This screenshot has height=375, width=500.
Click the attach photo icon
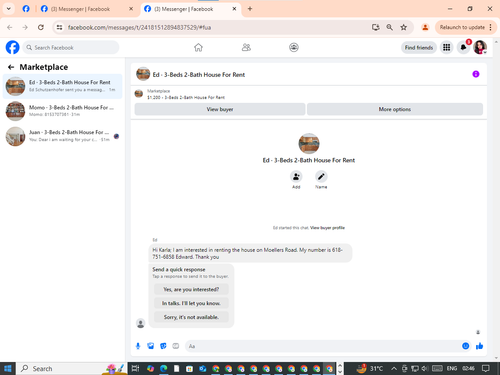click(x=151, y=346)
